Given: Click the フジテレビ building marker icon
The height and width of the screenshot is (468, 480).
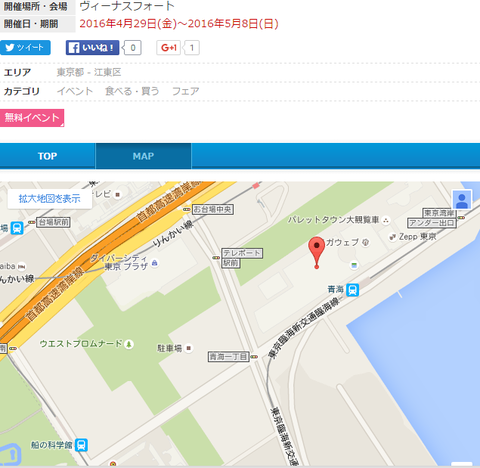Looking at the screenshot, I should pyautogui.click(x=117, y=194).
